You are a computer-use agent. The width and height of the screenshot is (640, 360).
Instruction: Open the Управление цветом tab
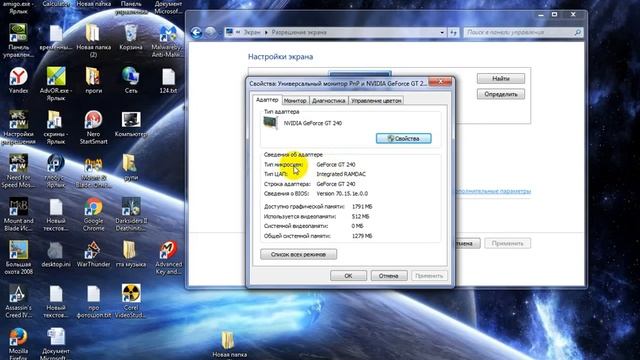(x=376, y=100)
